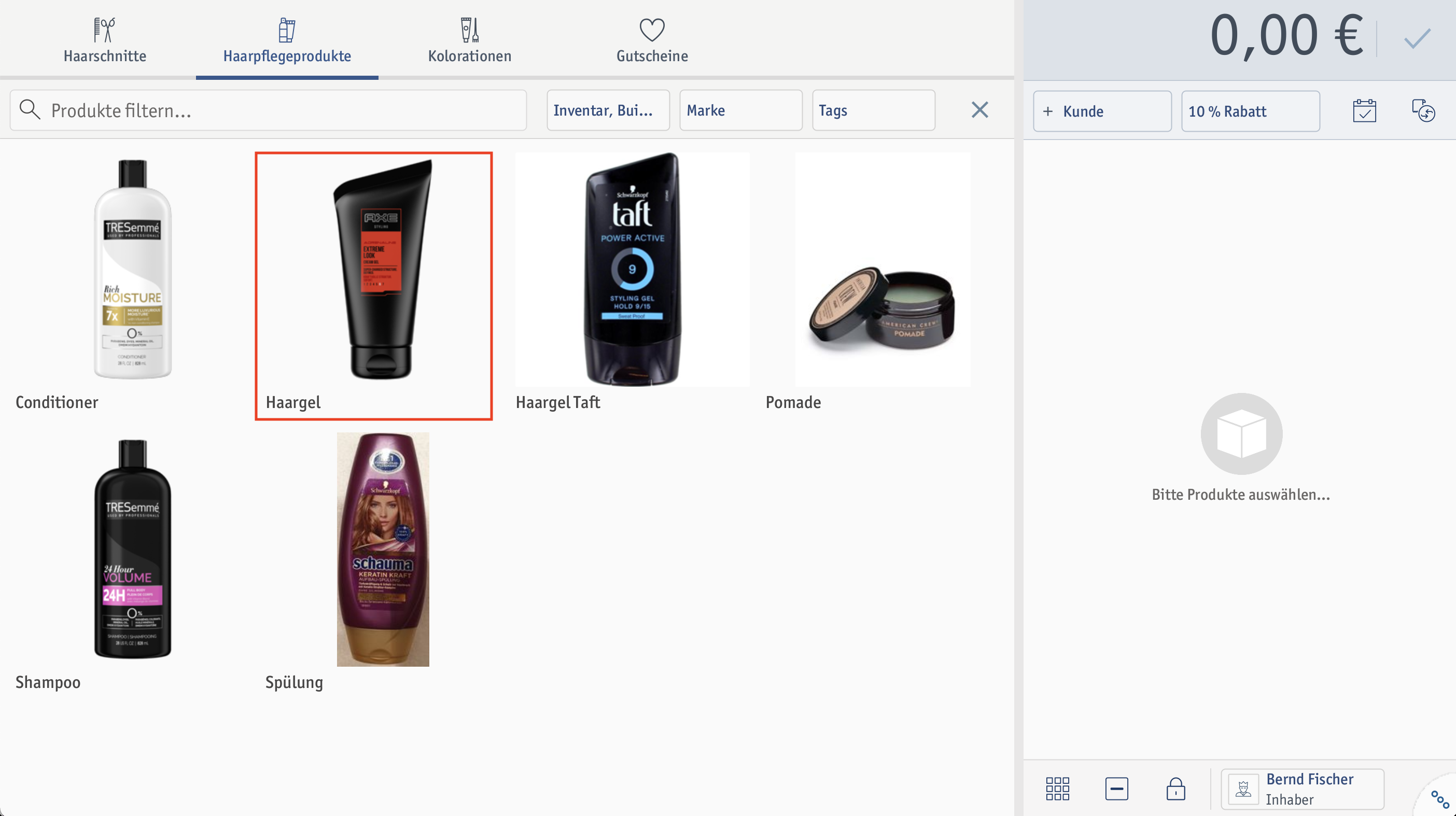Image resolution: width=1456 pixels, height=816 pixels.
Task: Click the Shampoo label text
Action: click(48, 683)
